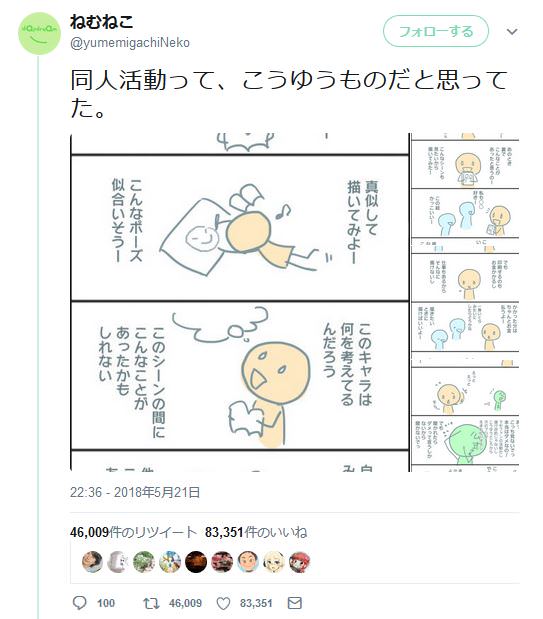Open the dark orange liker avatar

click(x=196, y=562)
